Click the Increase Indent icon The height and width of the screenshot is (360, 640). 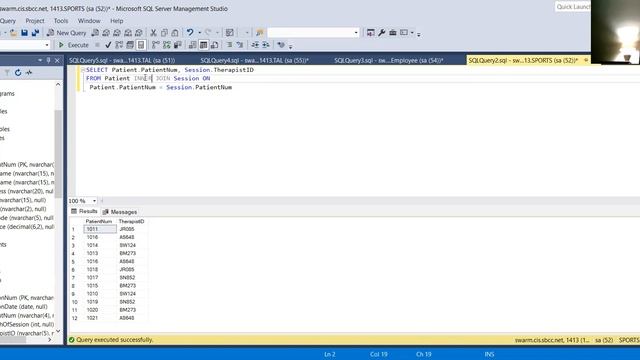tap(266, 45)
